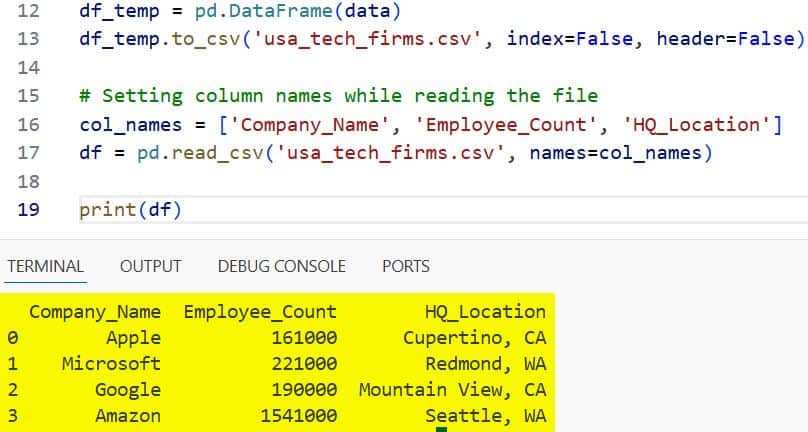Click line number 19 in gutter
808x432 pixels.
tap(28, 209)
